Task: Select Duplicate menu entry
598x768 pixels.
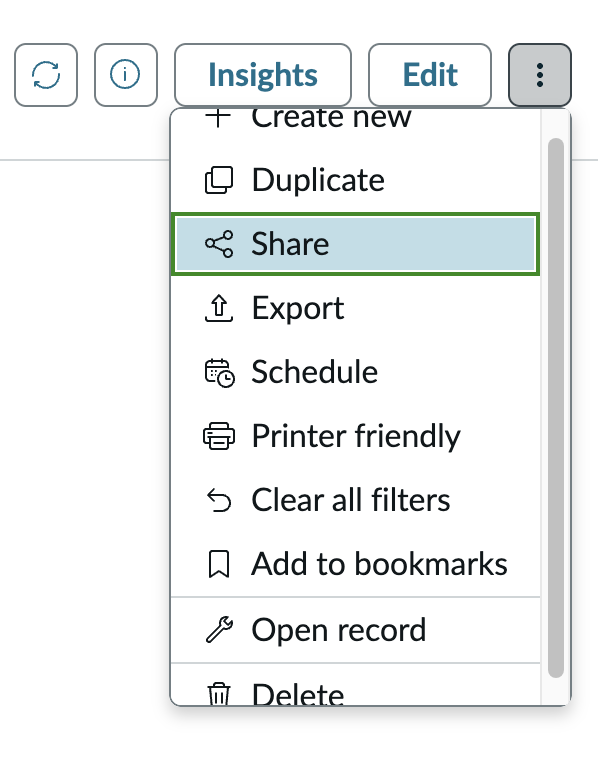Action: (356, 180)
